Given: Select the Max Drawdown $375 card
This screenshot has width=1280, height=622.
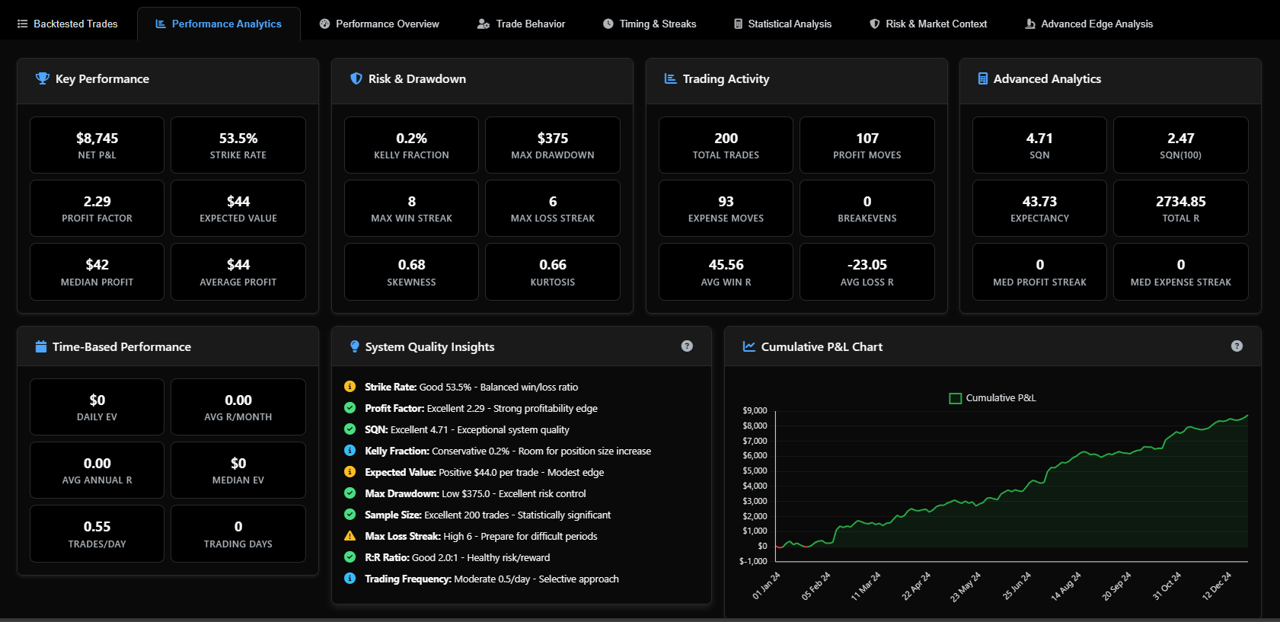Looking at the screenshot, I should (x=553, y=145).
